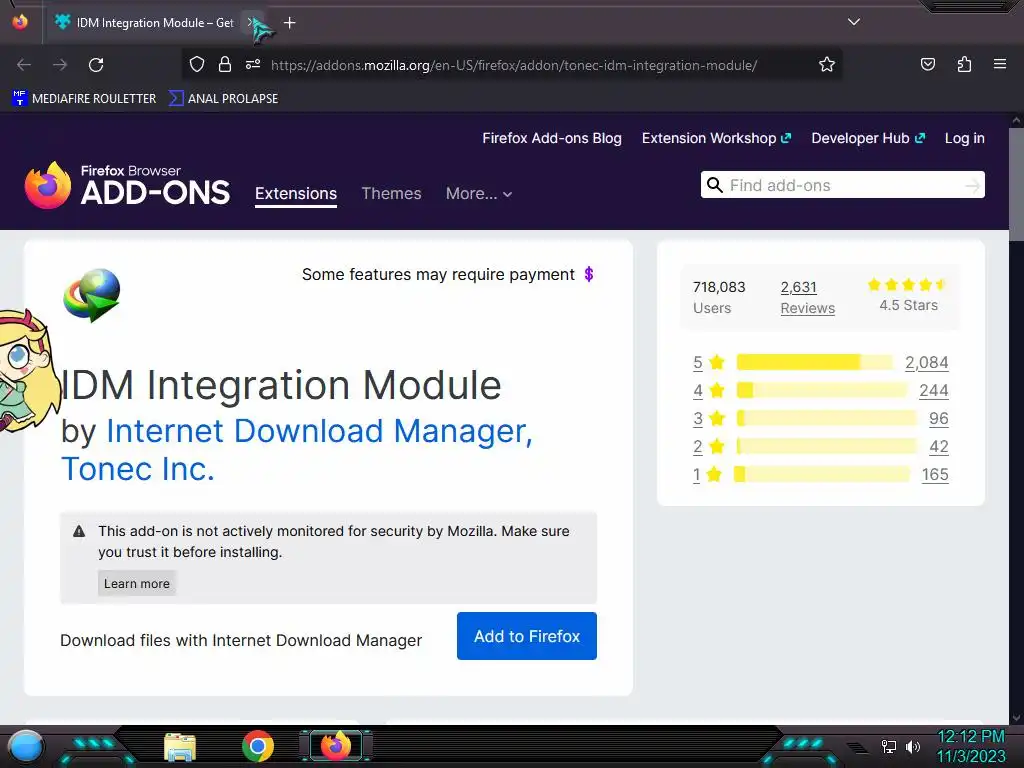
Task: Click the four-star rating bar
Action: tap(822, 391)
